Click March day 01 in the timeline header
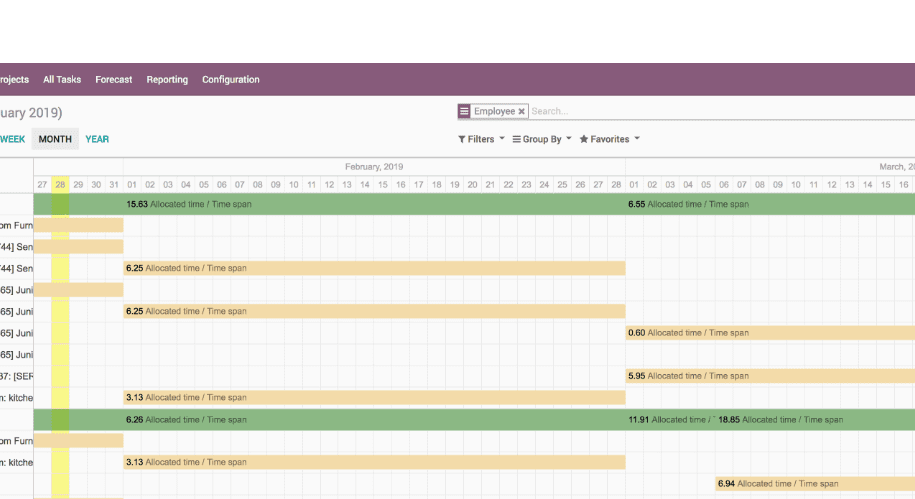 (x=634, y=184)
